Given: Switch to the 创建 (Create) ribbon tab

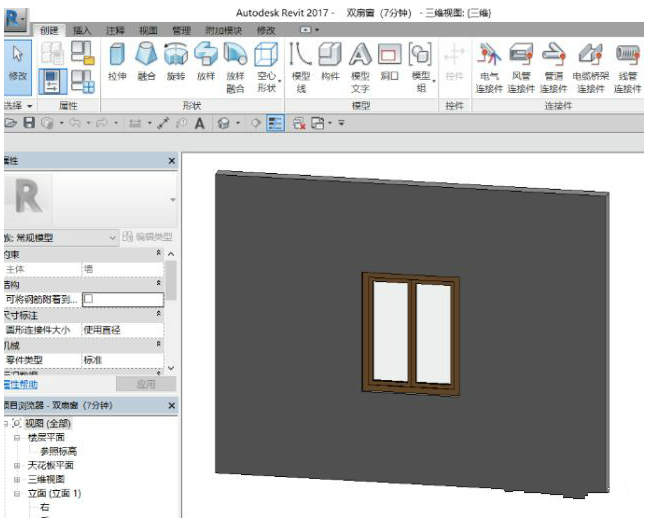Looking at the screenshot, I should click(49, 30).
